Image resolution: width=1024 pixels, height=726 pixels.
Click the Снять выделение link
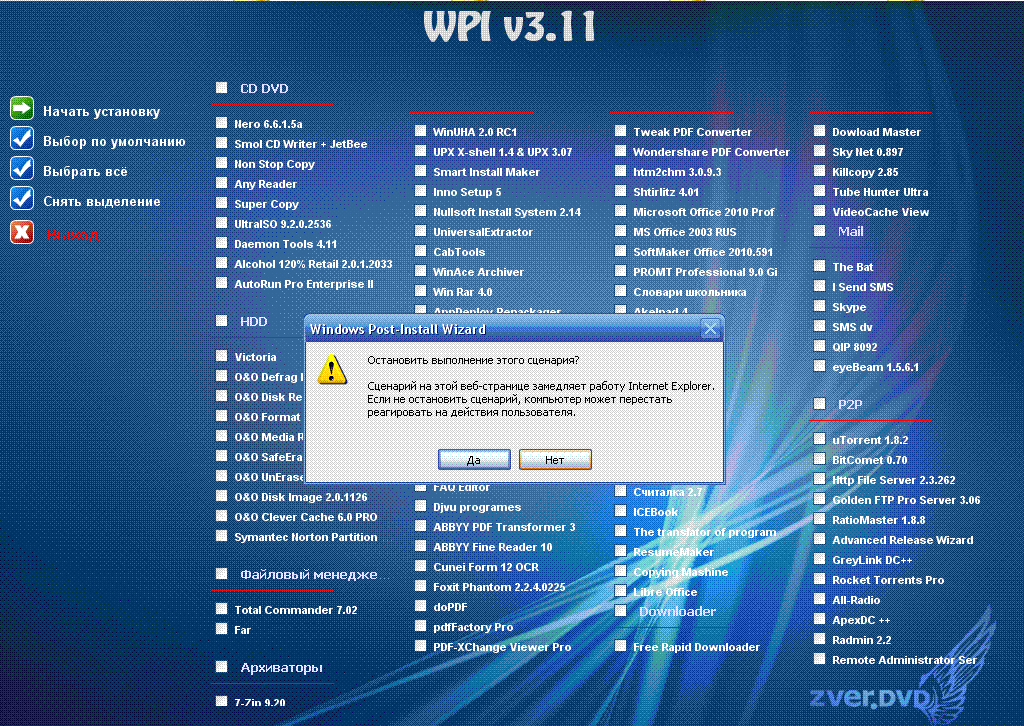coord(102,202)
